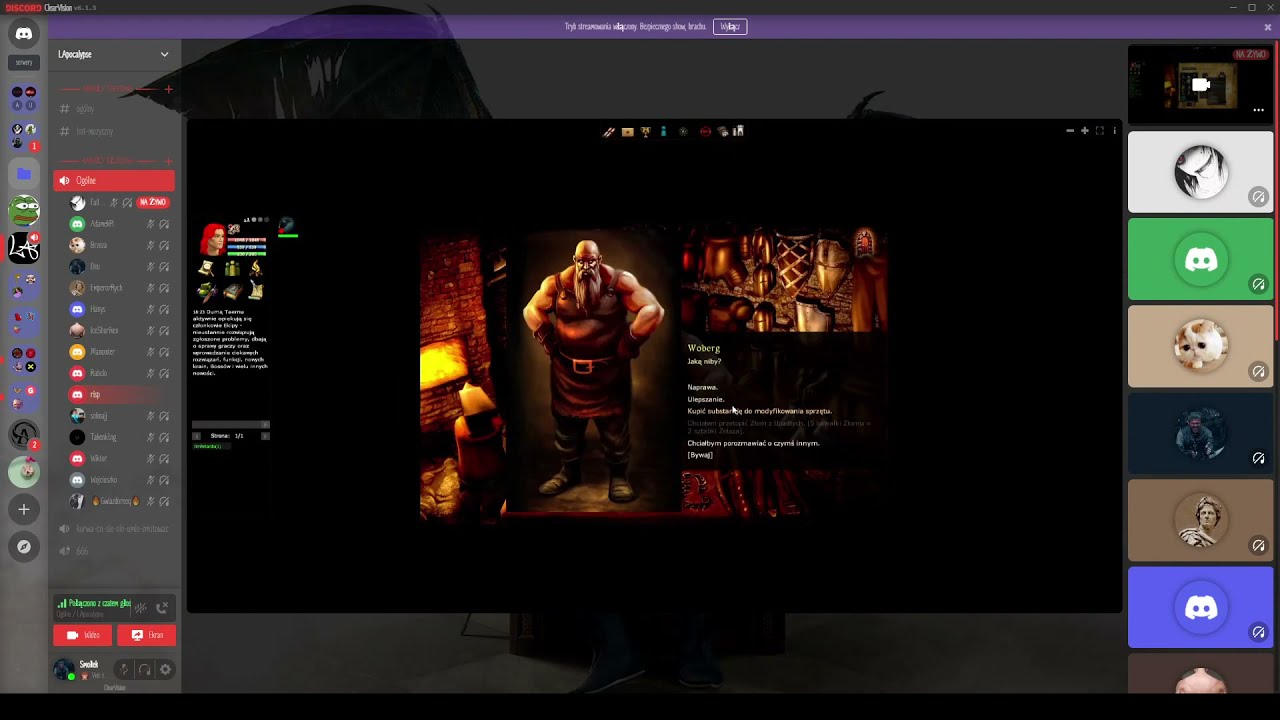Click the tower icon in game toolbar
The width and height of the screenshot is (1280, 720).
coord(738,131)
